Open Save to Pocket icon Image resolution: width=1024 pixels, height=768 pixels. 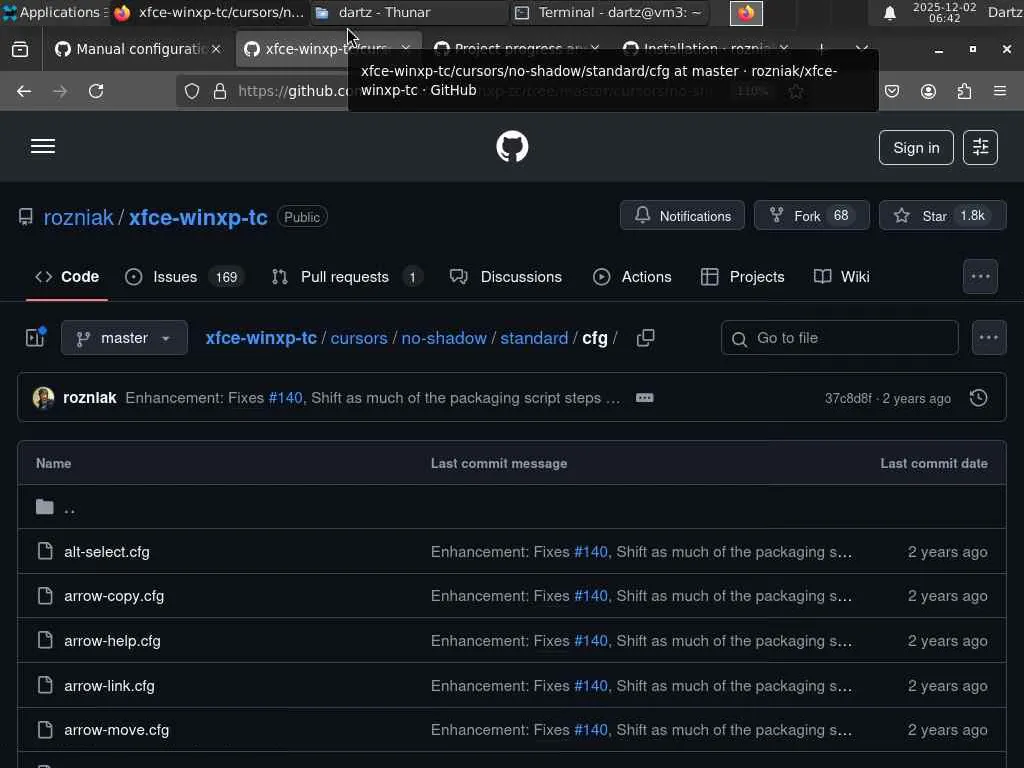pyautogui.click(x=892, y=91)
